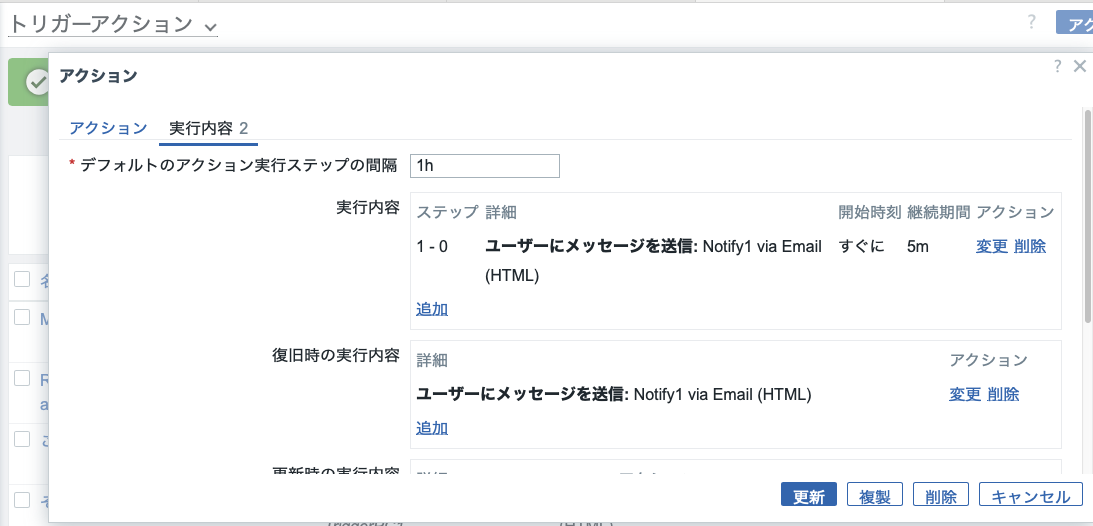Select the 実行内容 tab

tap(208, 128)
